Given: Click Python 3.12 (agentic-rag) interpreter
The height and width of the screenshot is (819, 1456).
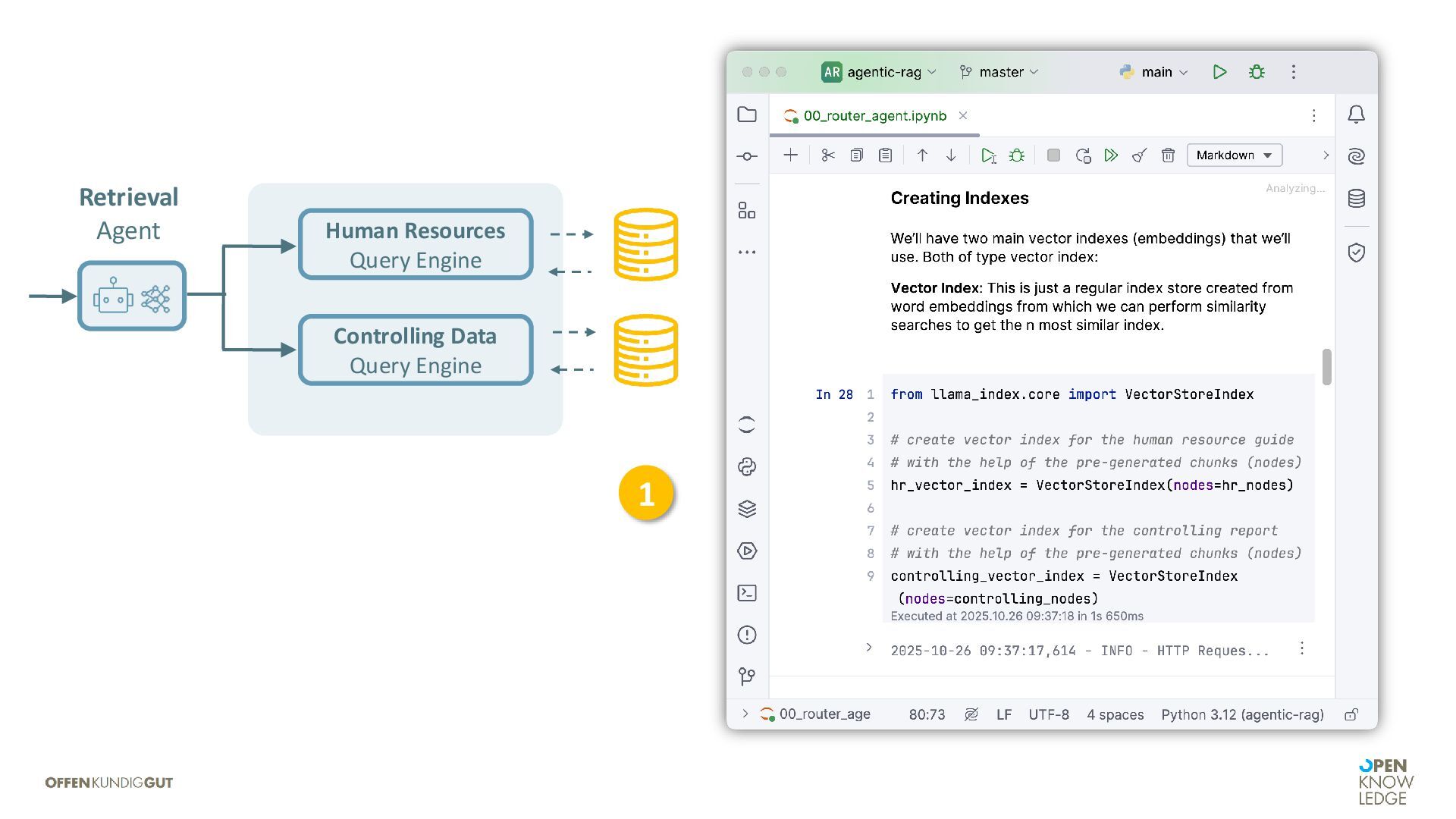Looking at the screenshot, I should (1242, 714).
